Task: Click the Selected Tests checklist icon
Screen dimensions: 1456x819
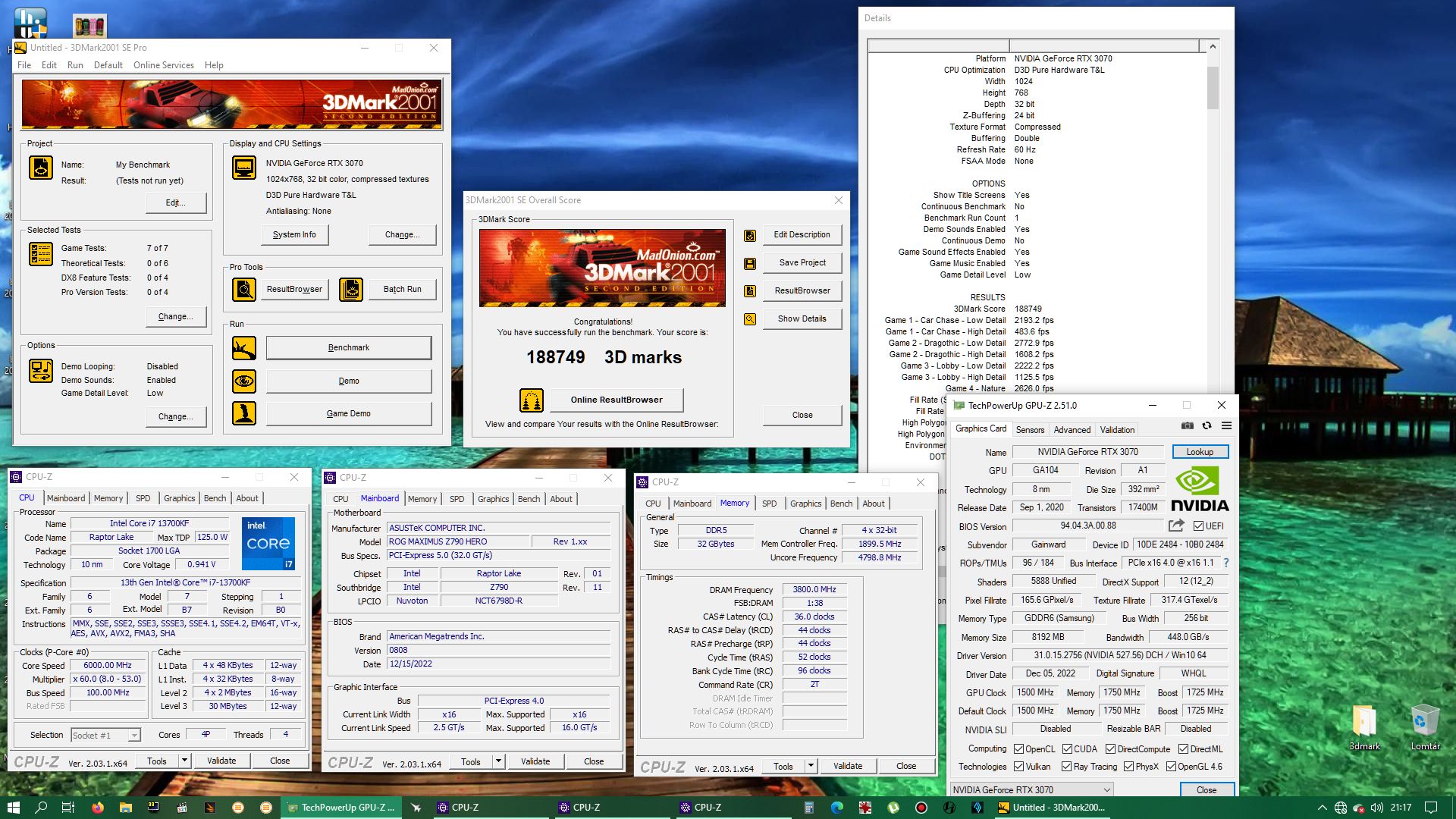Action: [41, 254]
